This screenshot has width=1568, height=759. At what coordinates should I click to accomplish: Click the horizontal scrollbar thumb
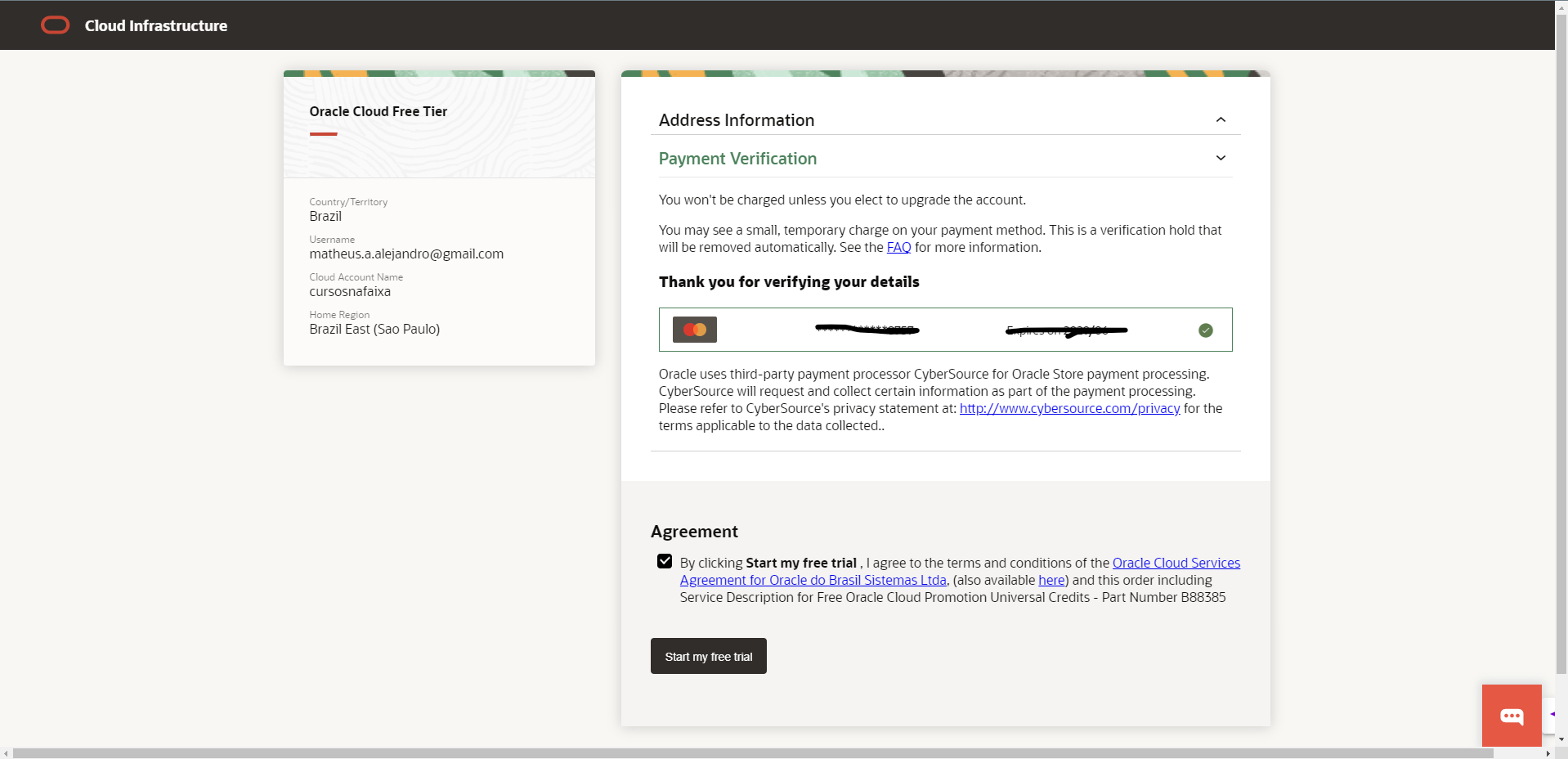coord(752,753)
